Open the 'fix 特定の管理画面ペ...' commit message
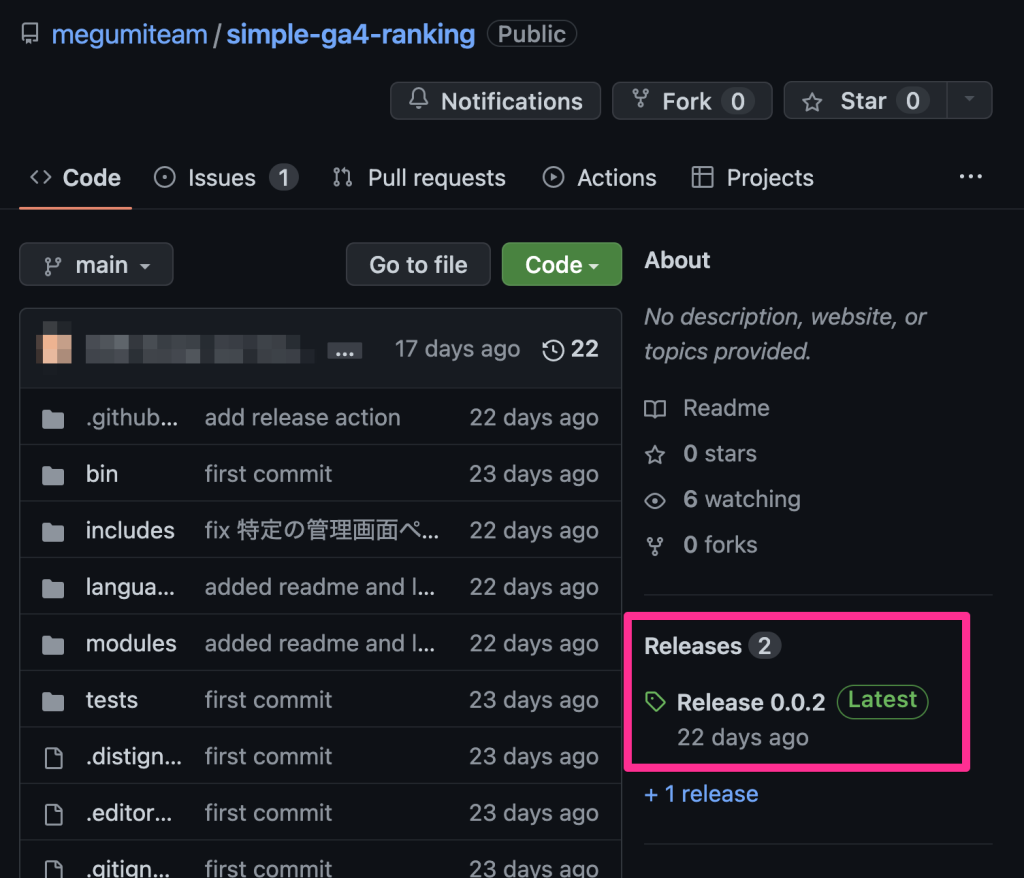The image size is (1024, 878). click(x=321, y=530)
